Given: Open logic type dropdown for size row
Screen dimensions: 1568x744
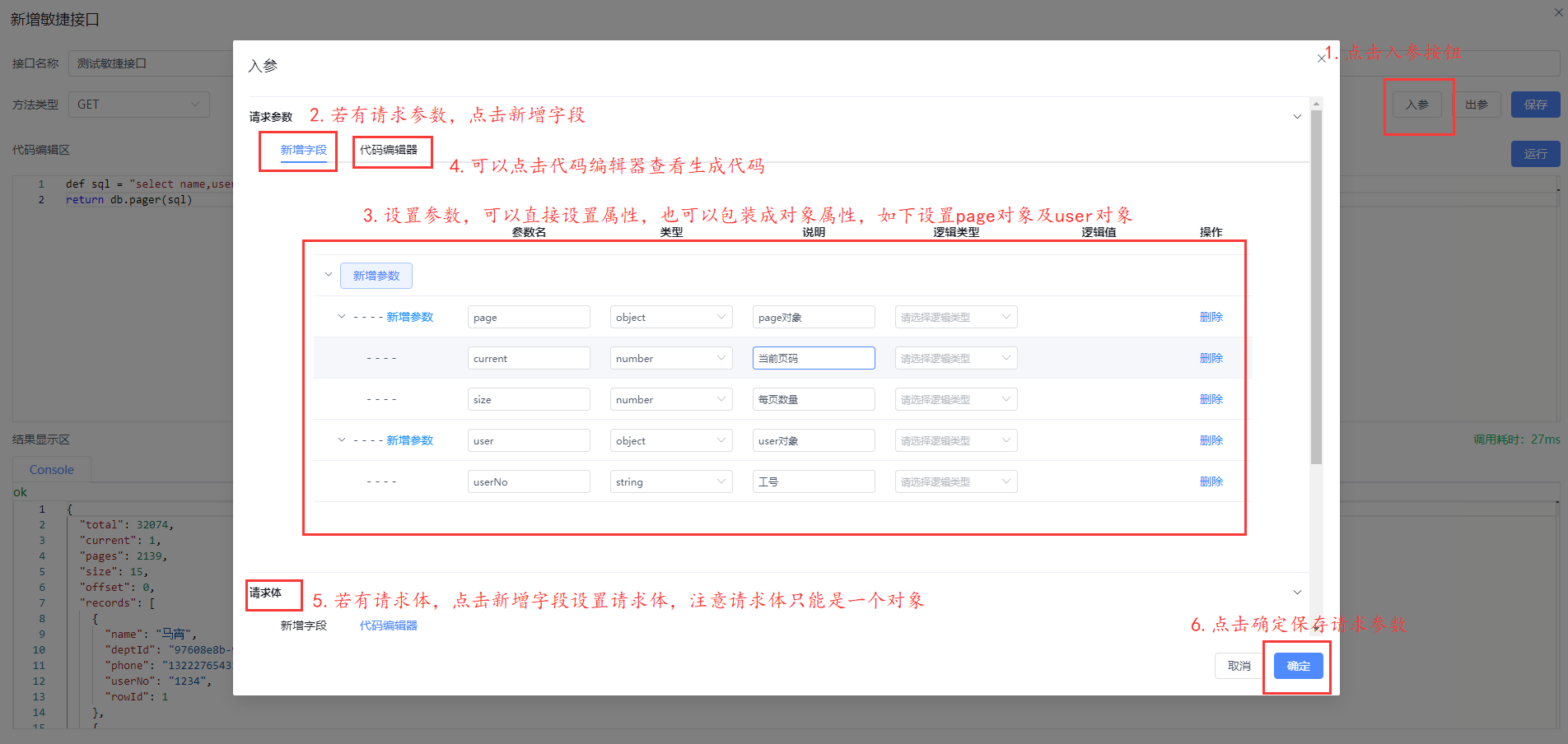Looking at the screenshot, I should click(x=956, y=399).
